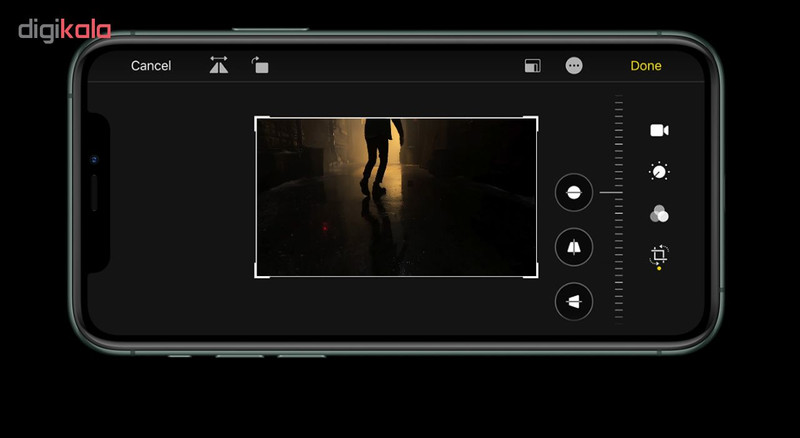Click the vertical straighten ruler slider
The width and height of the screenshot is (800, 438).
point(619,207)
